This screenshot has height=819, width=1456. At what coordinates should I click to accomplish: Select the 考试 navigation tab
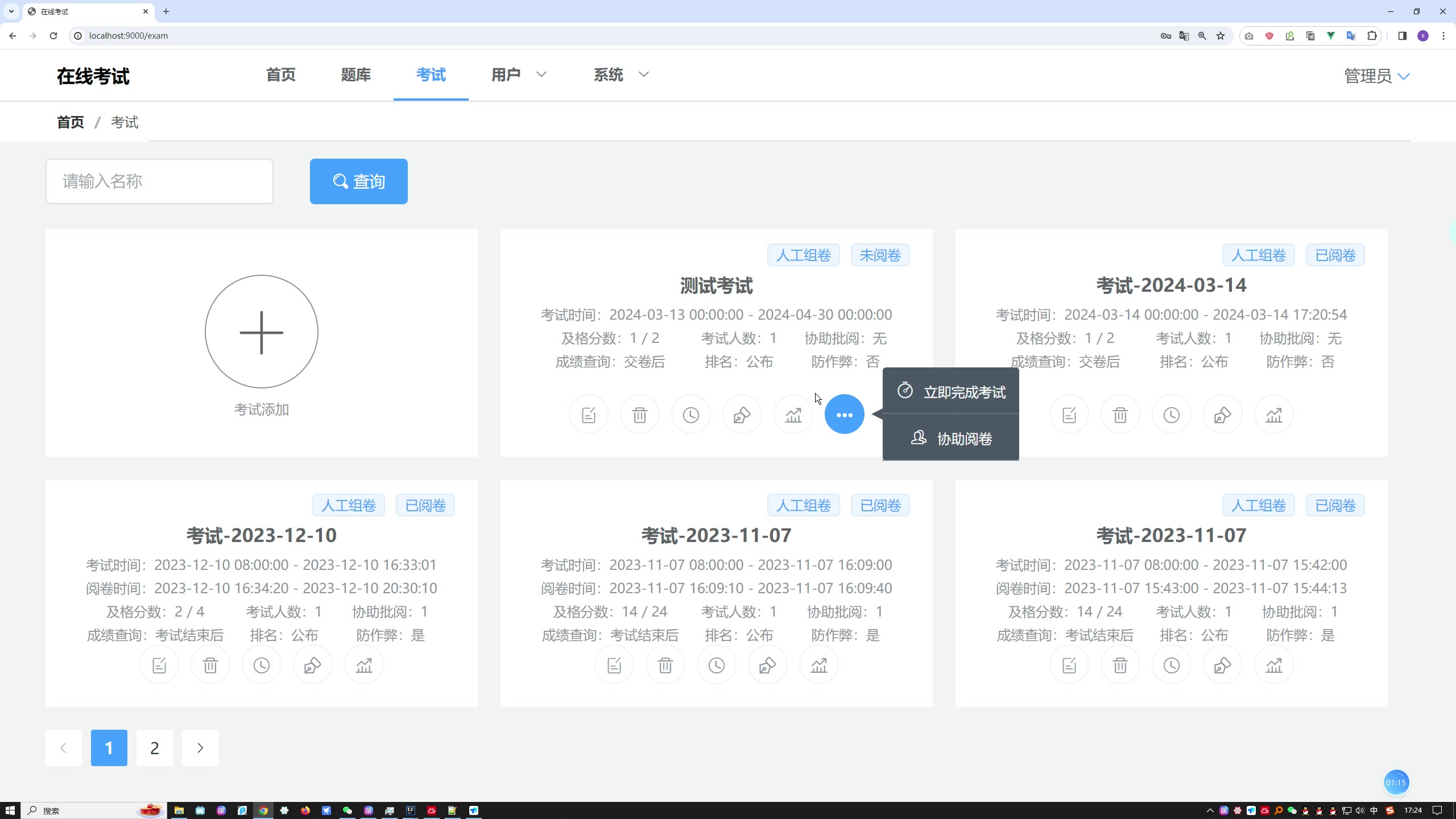(431, 75)
